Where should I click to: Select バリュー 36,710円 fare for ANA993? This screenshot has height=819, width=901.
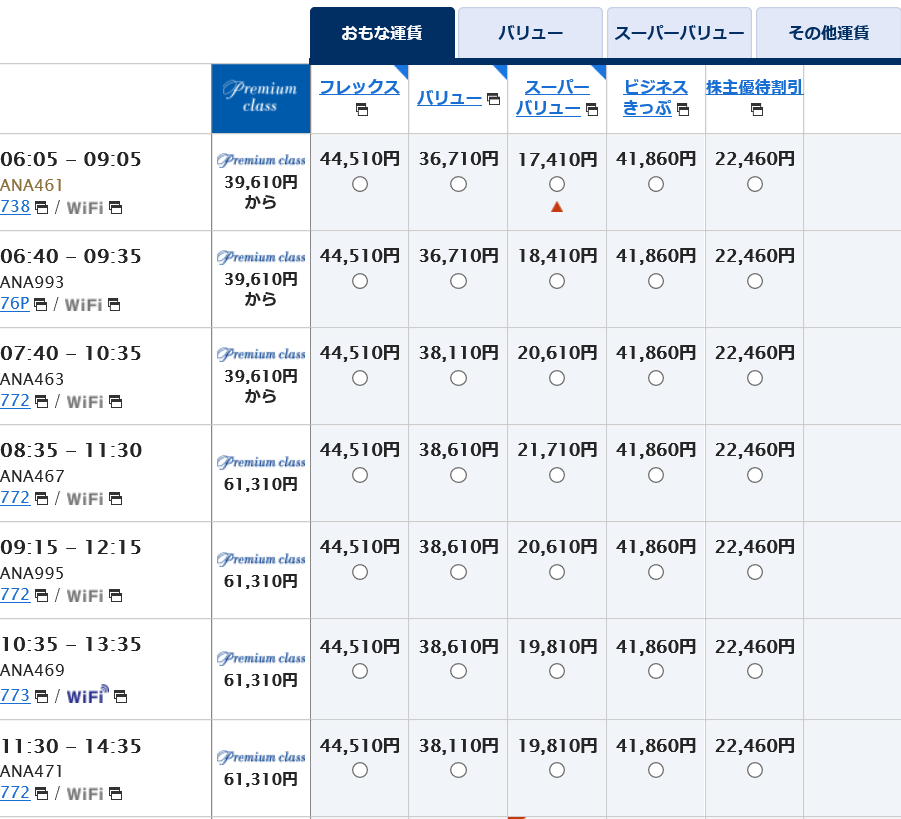click(459, 281)
